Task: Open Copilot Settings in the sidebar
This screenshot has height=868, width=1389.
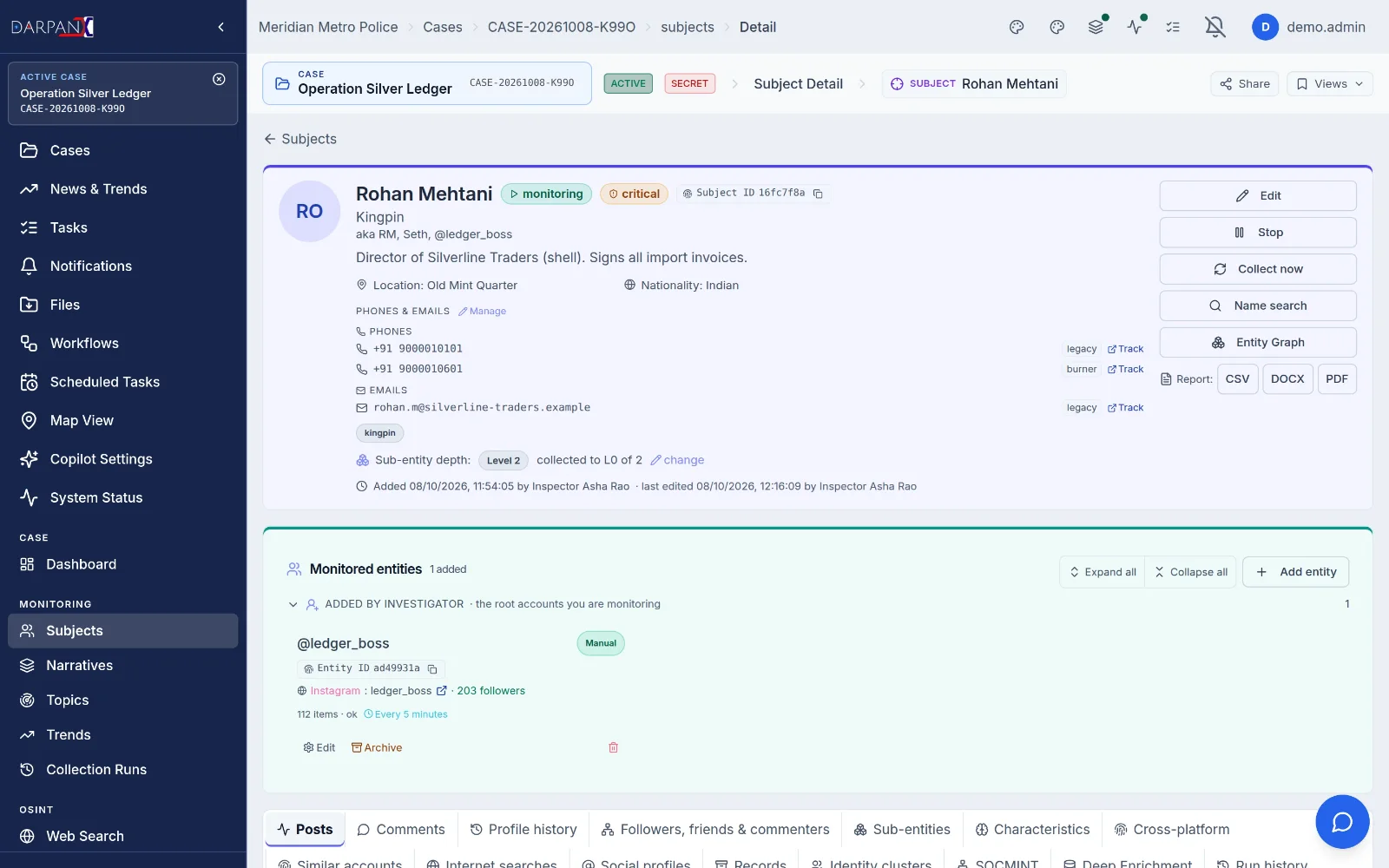Action: [x=123, y=459]
